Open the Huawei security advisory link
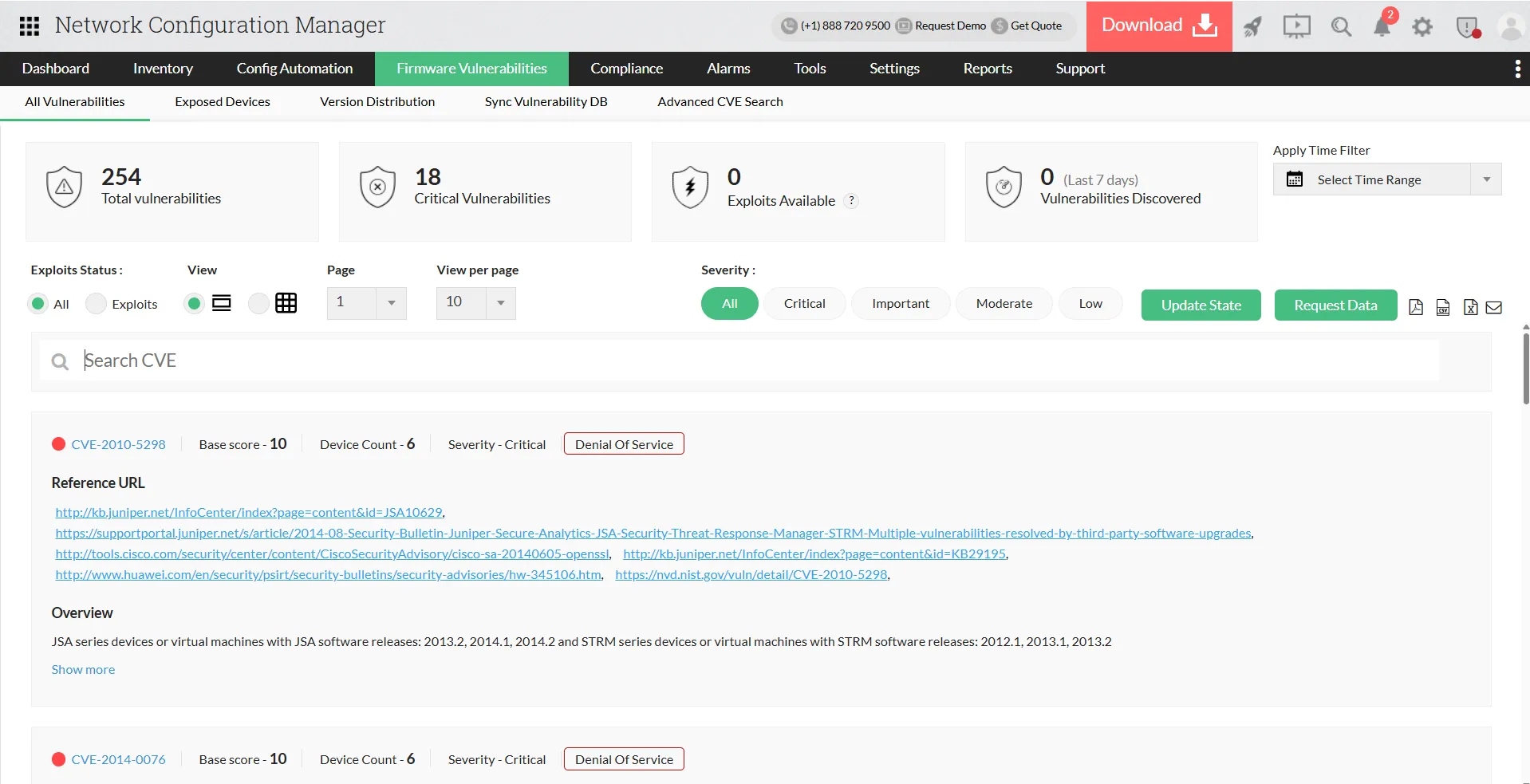 click(329, 575)
